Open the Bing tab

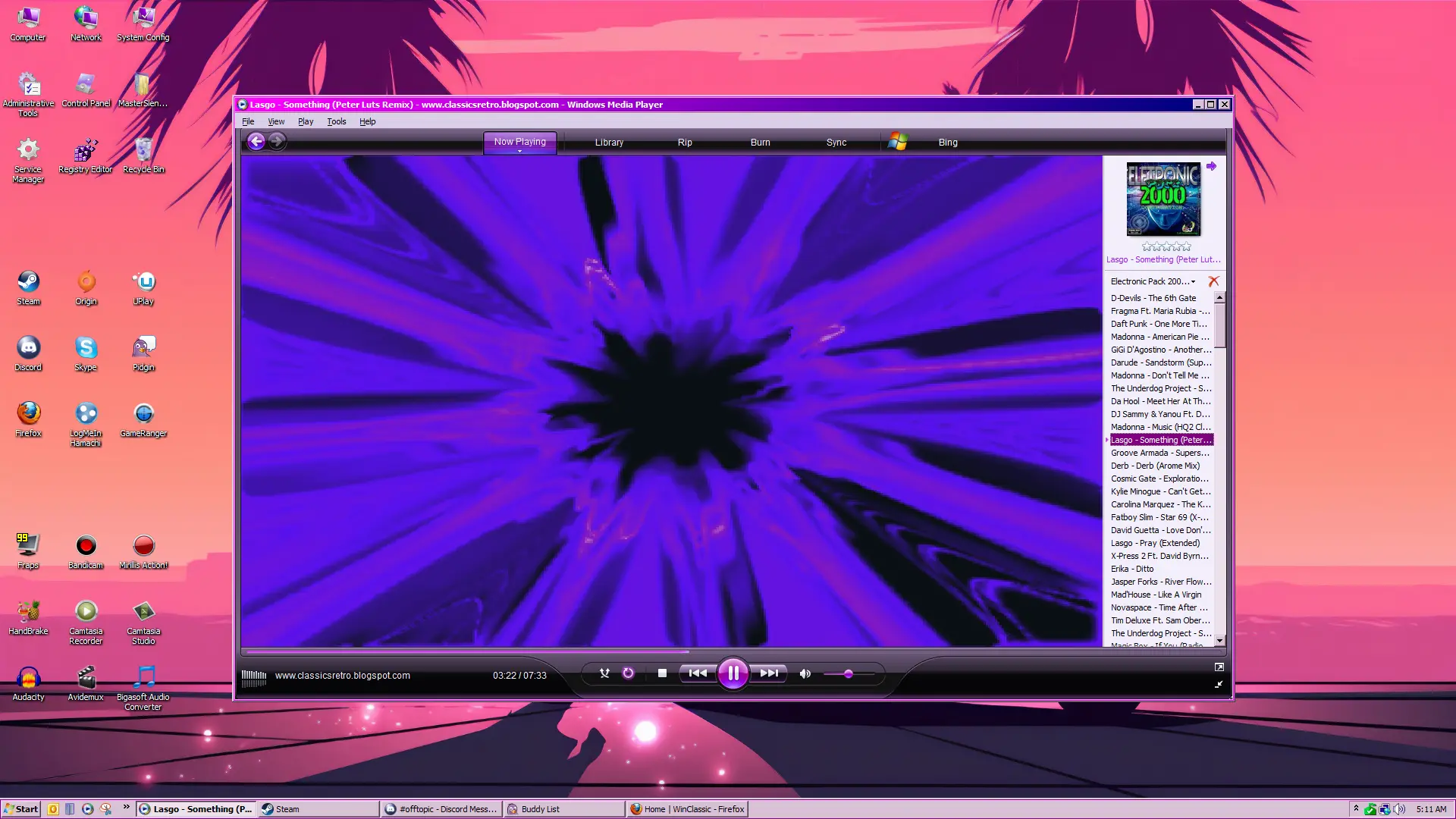[948, 143]
